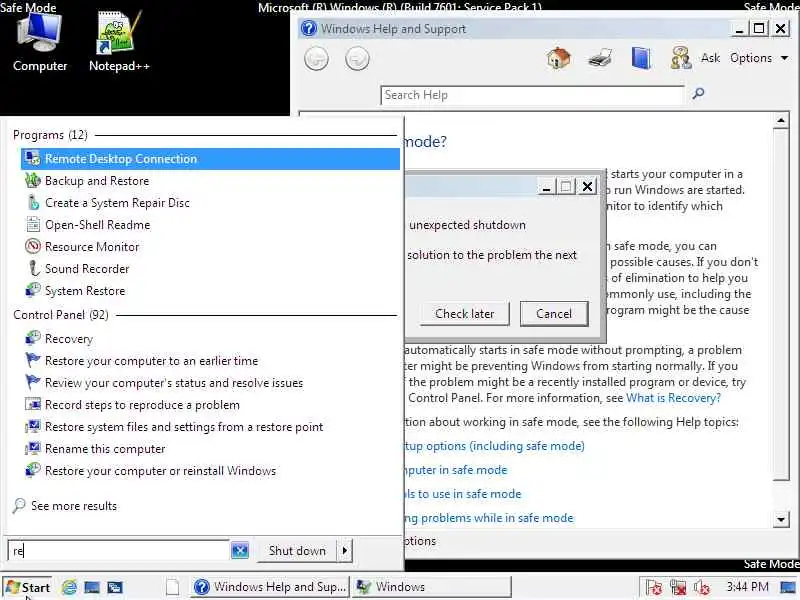Open Help and Support home page icon
This screenshot has width=800, height=600.
pos(559,58)
